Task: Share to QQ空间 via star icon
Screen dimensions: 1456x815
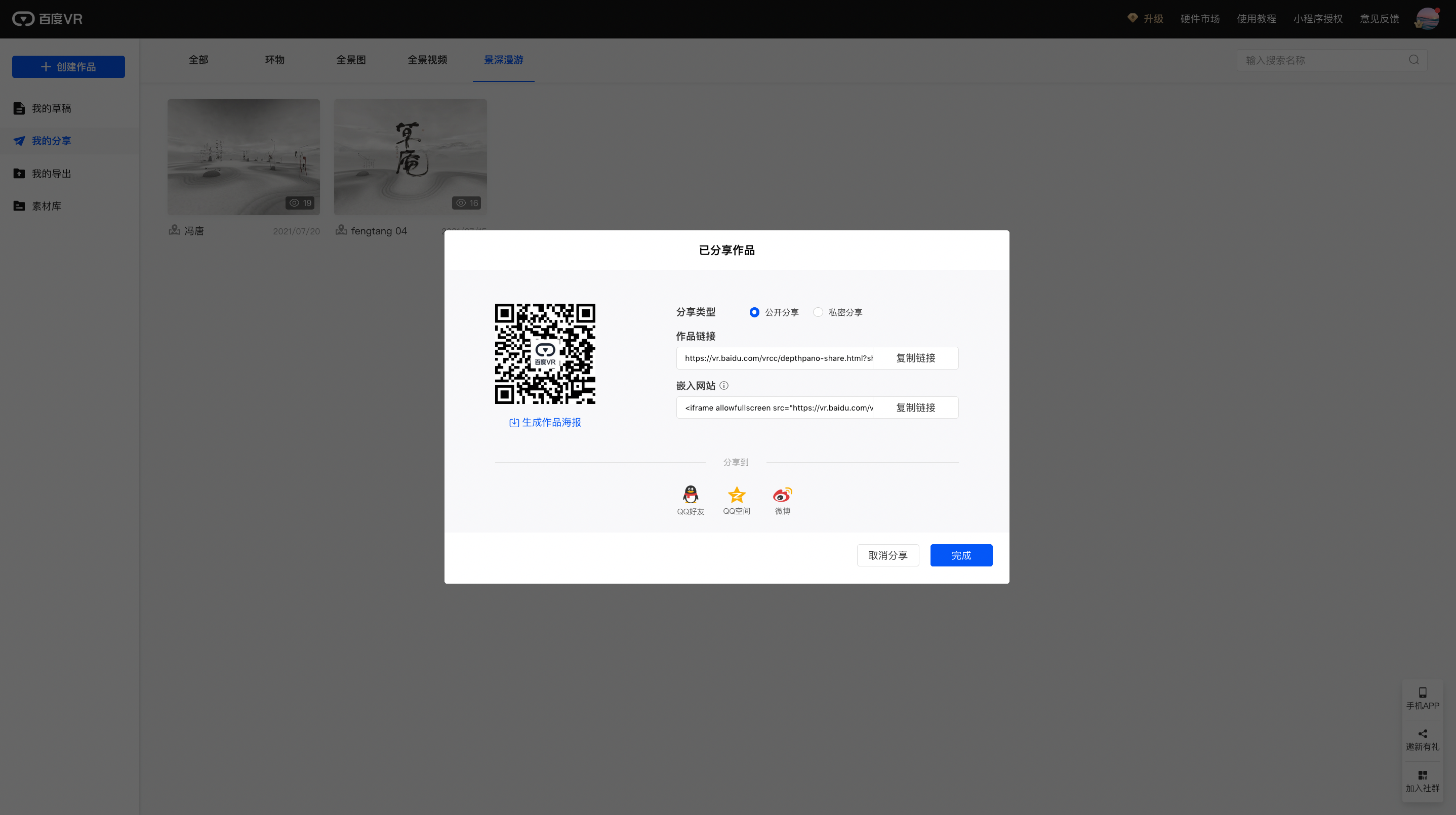Action: [737, 495]
